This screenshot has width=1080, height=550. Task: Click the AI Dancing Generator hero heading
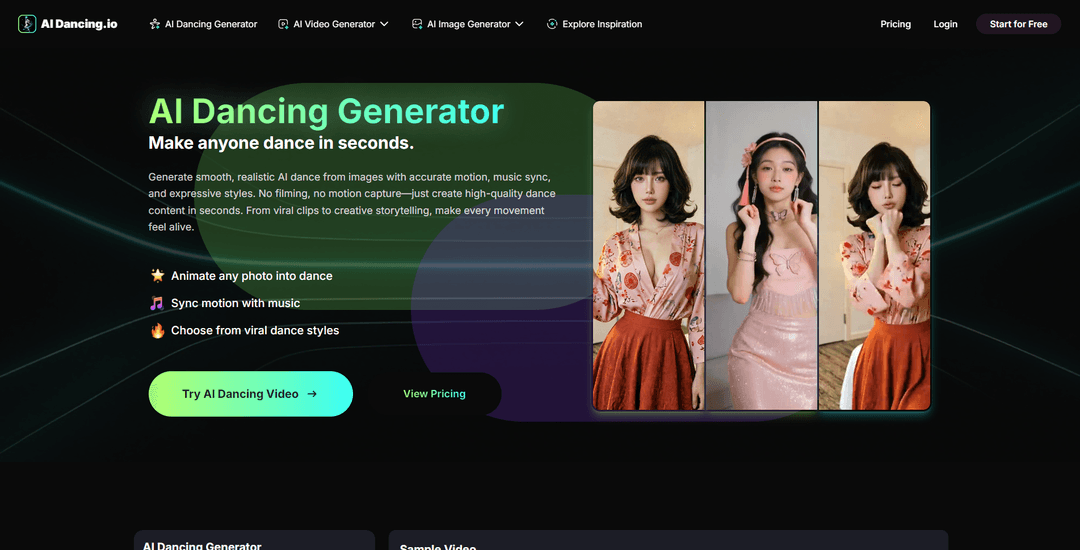point(326,111)
